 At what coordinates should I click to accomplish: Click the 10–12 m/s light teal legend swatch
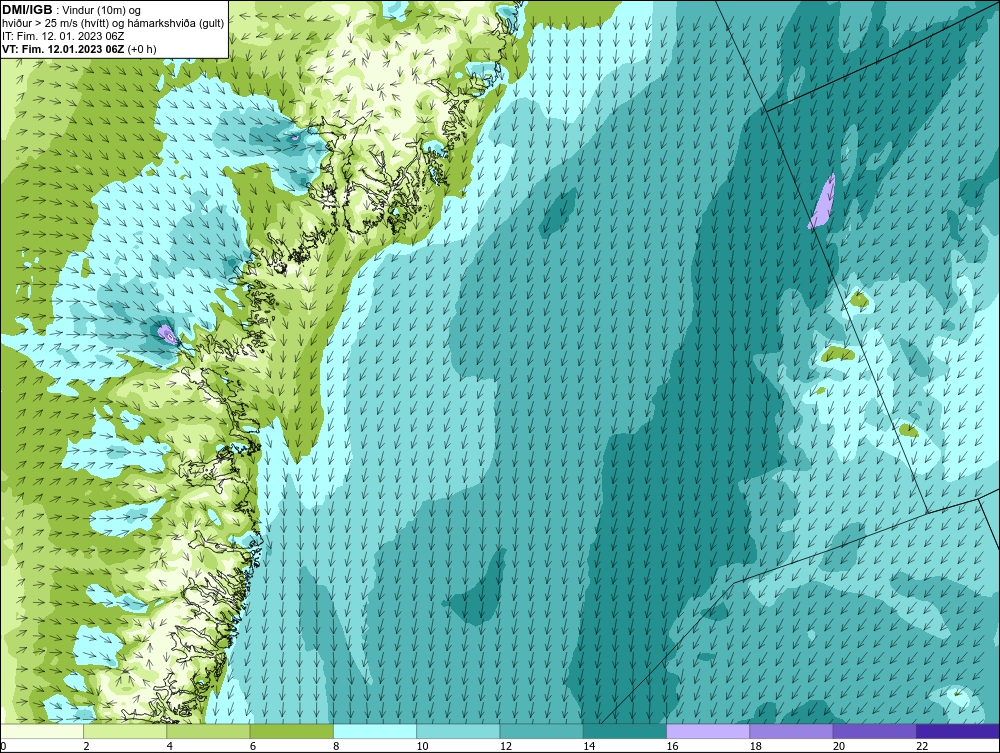tap(458, 731)
